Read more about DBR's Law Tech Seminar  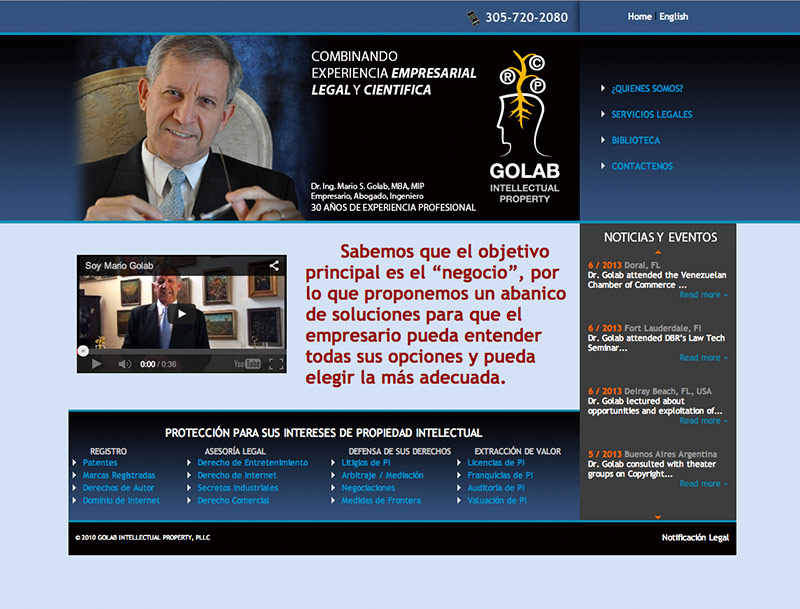703,358
